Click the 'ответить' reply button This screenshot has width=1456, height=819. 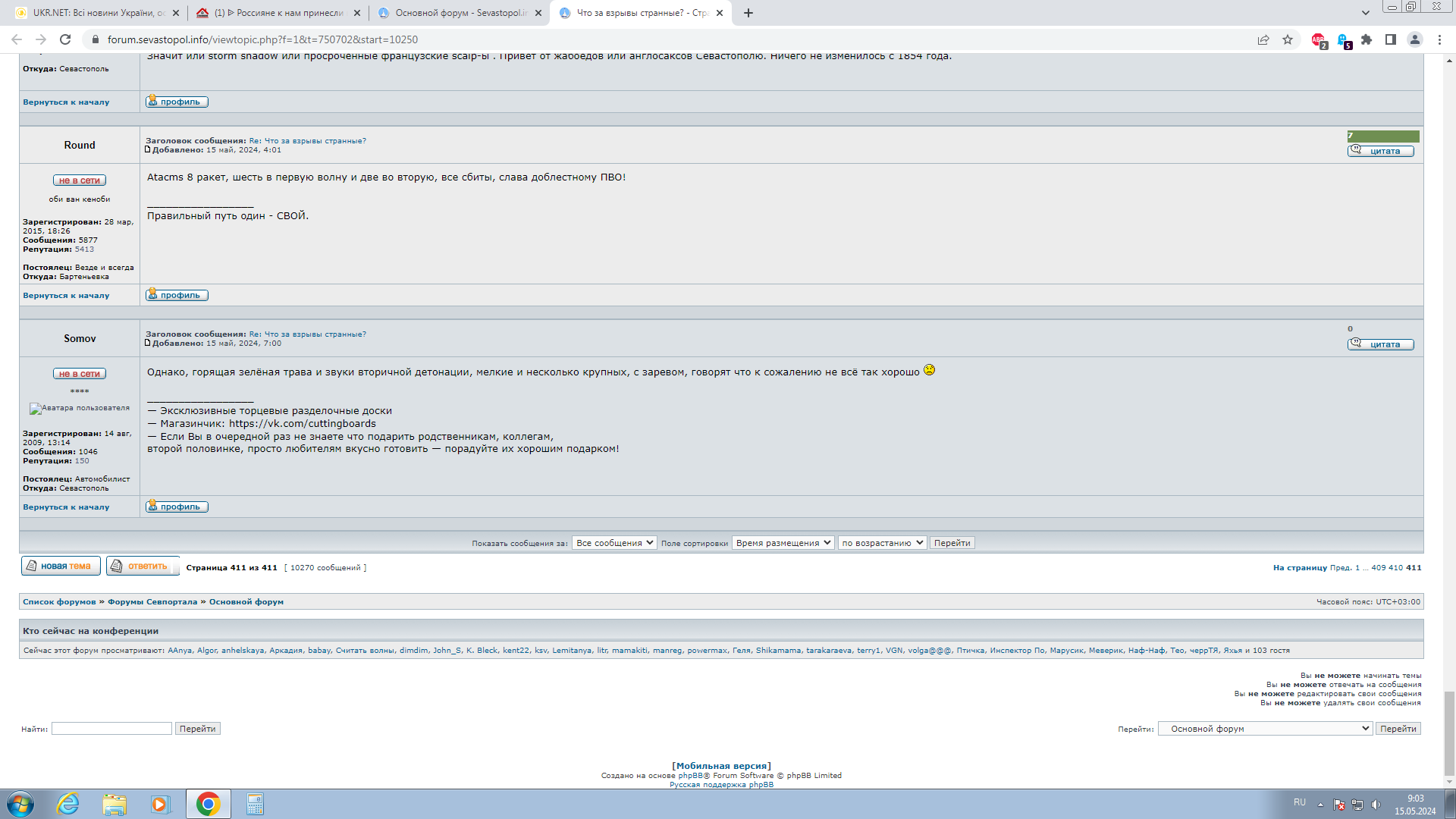[143, 566]
